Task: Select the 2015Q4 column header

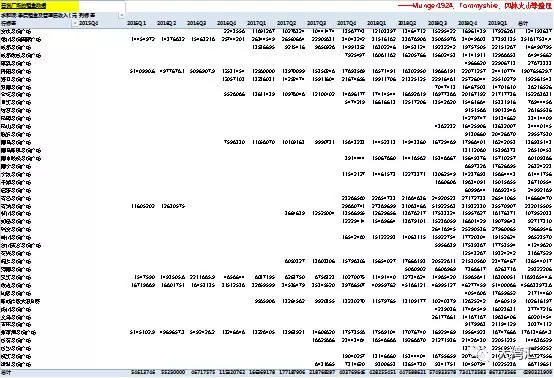Action: point(88,23)
